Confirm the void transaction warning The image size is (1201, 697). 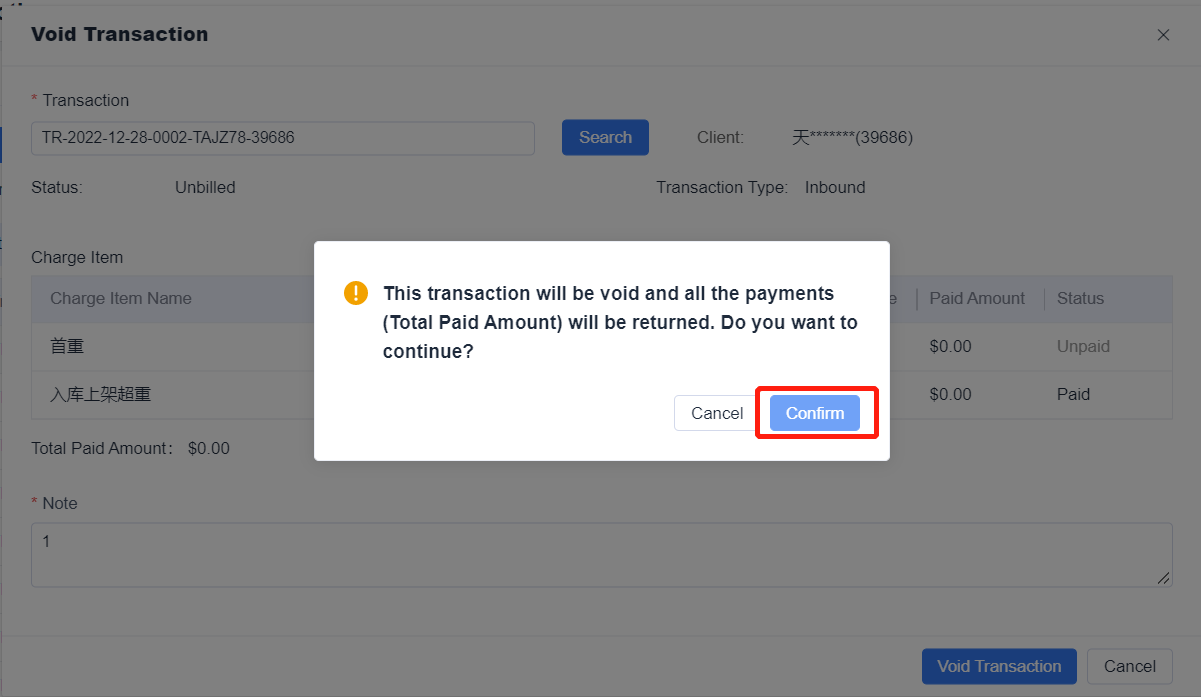814,412
